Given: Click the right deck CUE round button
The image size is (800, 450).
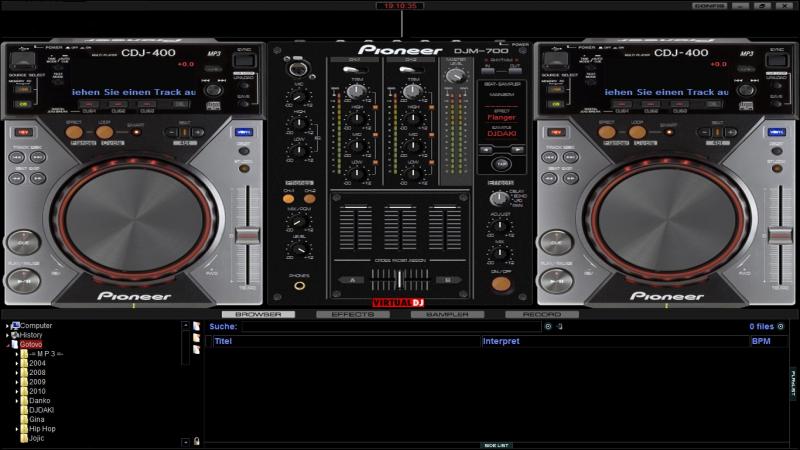Looking at the screenshot, I should tap(556, 242).
